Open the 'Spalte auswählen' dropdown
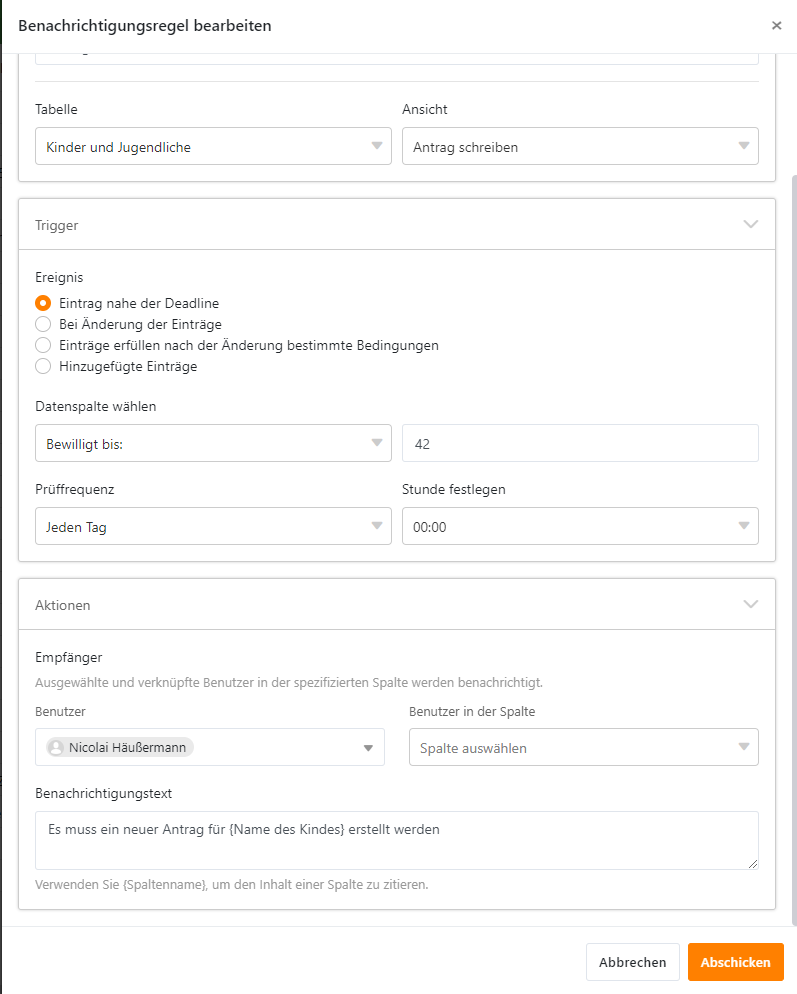 click(x=583, y=747)
